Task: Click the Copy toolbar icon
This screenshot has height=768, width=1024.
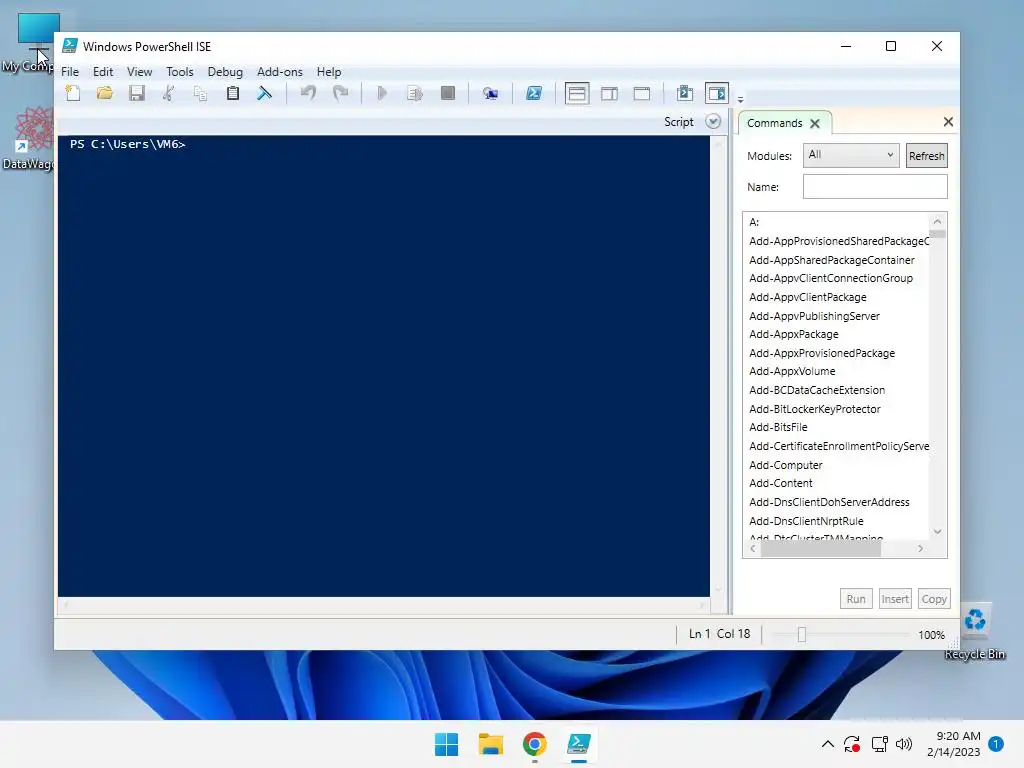Action: [x=200, y=93]
